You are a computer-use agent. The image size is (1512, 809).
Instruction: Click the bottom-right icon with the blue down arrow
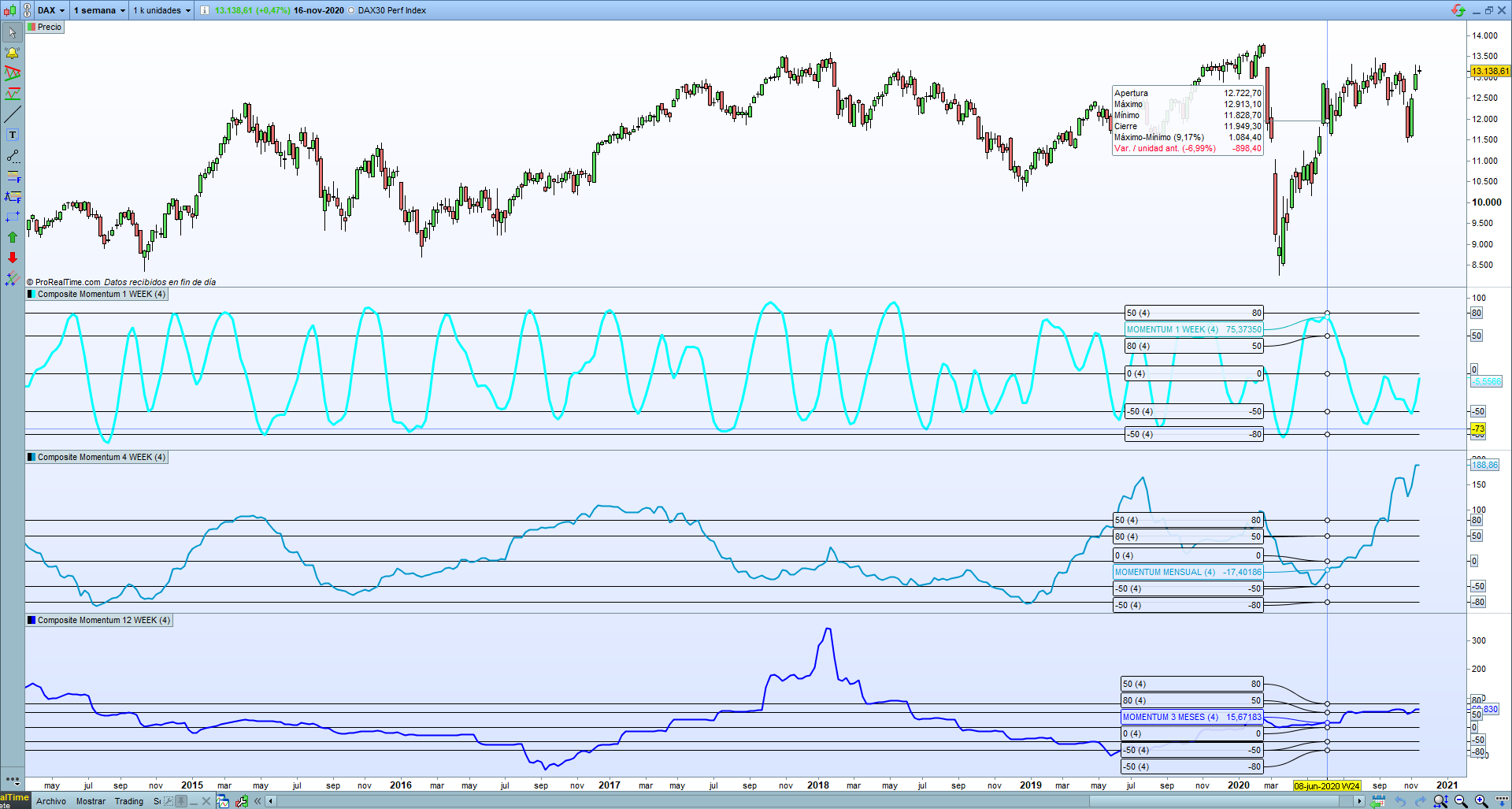(x=1502, y=801)
